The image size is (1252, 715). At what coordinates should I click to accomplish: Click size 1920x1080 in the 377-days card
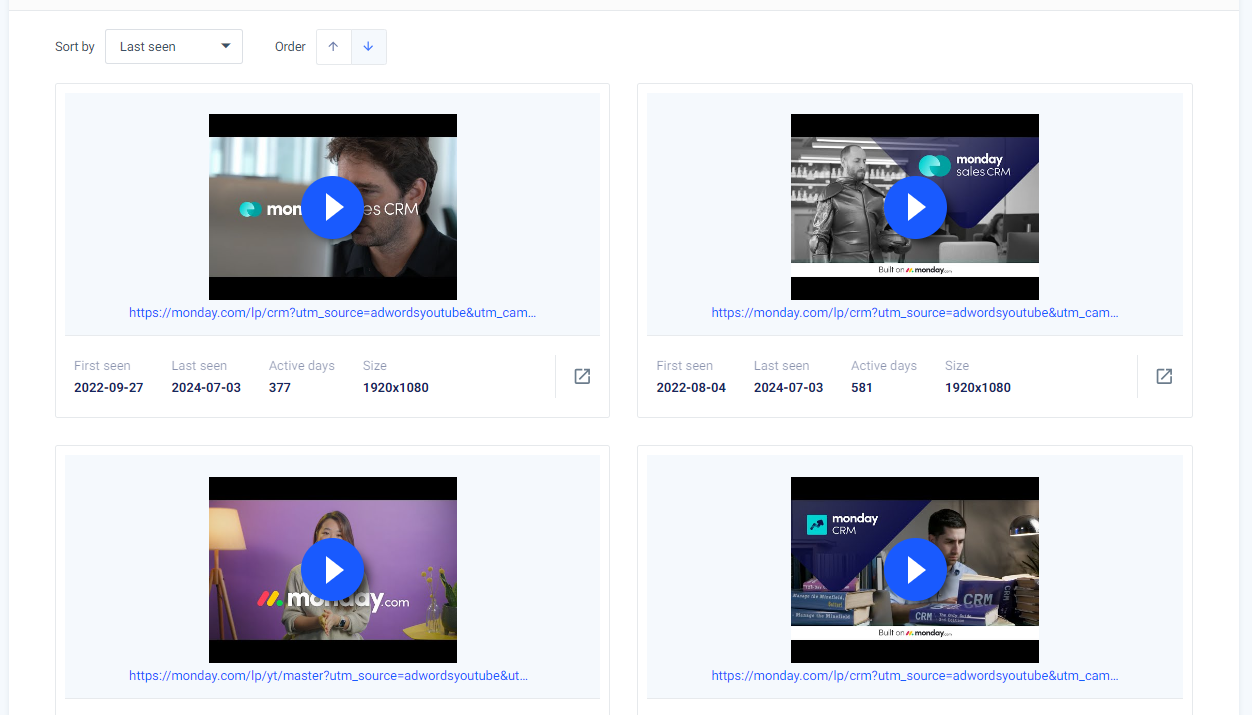point(396,388)
